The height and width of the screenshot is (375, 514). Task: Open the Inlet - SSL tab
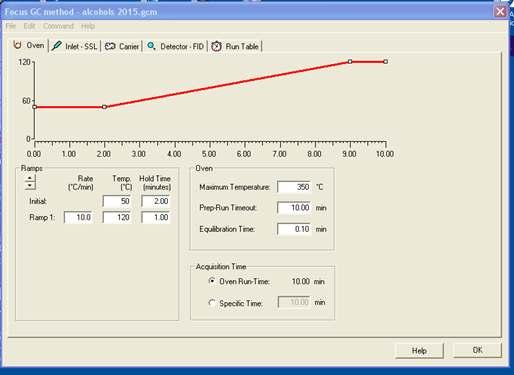point(75,46)
